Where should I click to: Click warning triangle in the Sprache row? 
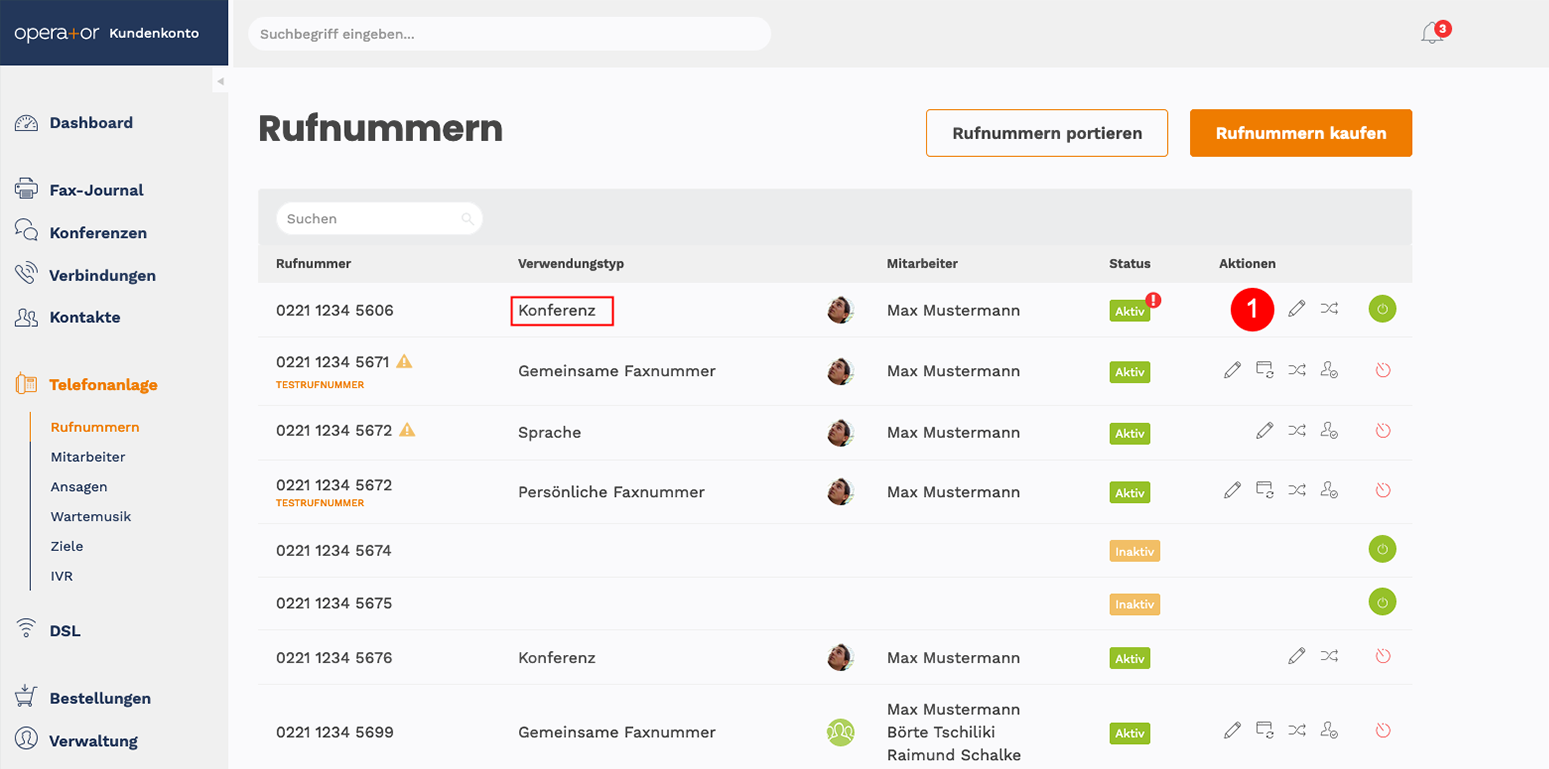[407, 429]
